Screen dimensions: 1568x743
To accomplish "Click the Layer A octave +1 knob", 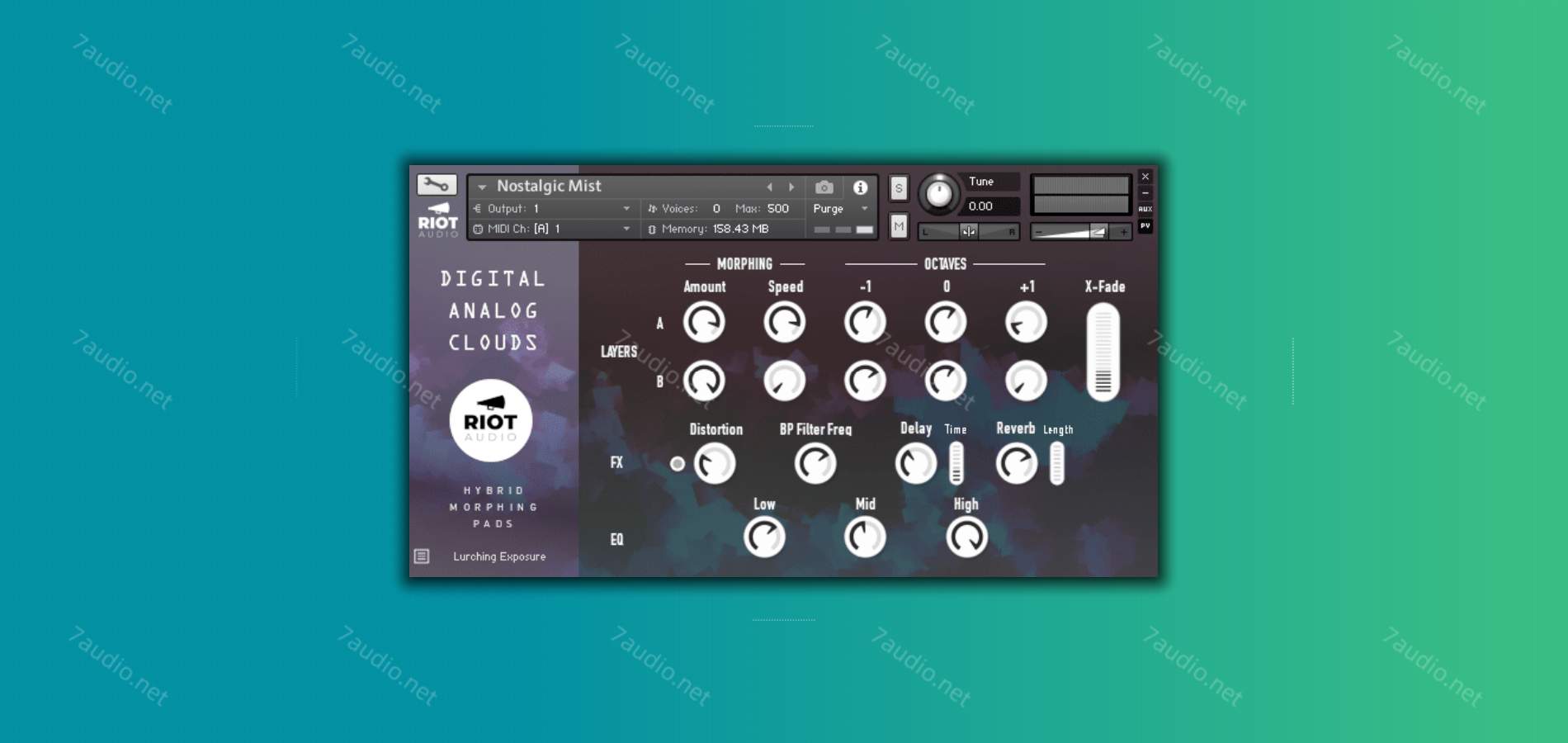I will click(x=1026, y=322).
